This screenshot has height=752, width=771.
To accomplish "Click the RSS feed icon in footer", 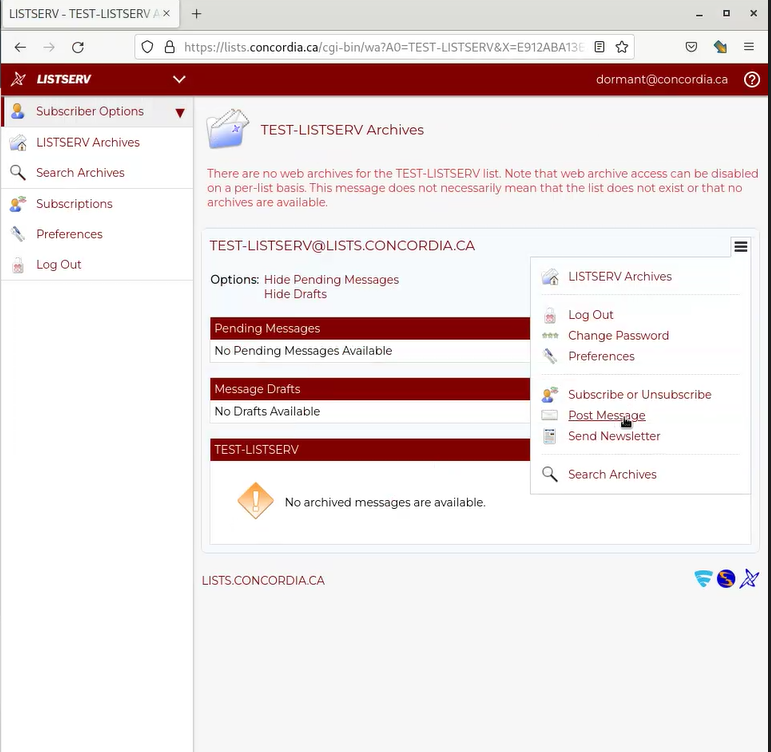I will click(703, 578).
